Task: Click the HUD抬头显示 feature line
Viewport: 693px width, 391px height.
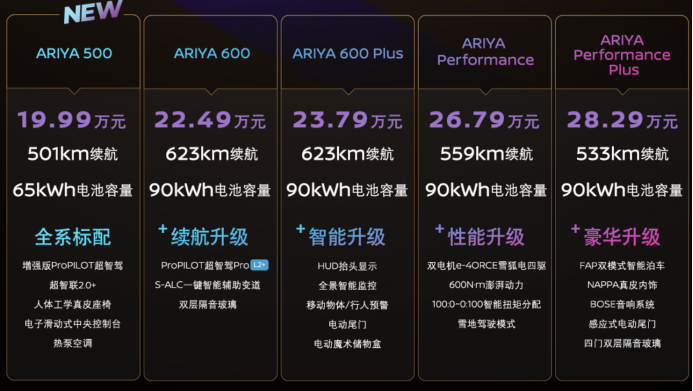Action: tap(347, 266)
